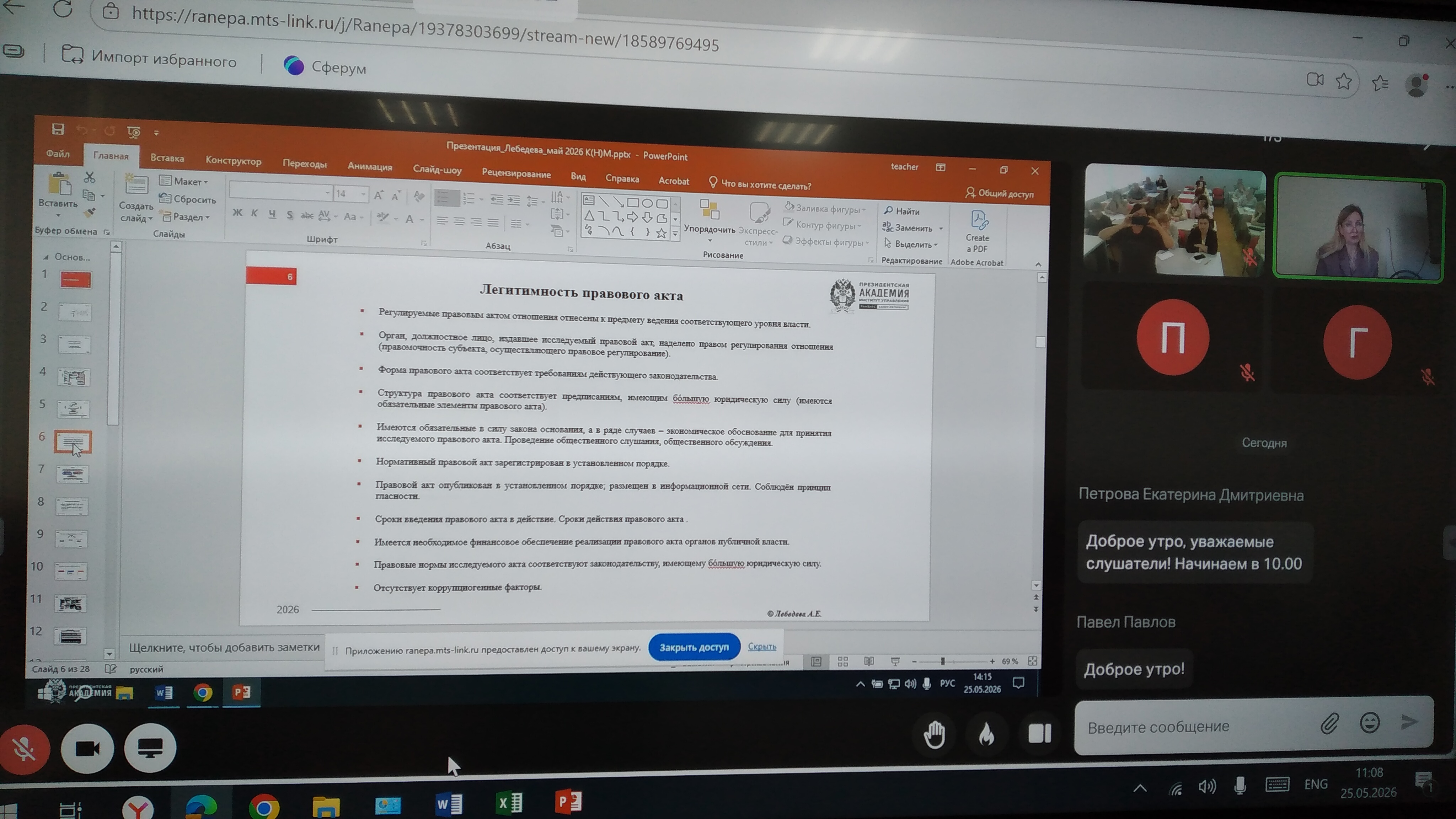Viewport: 1456px width, 819px height.
Task: Click the Импорт избранного bookmark button
Action: 149,58
